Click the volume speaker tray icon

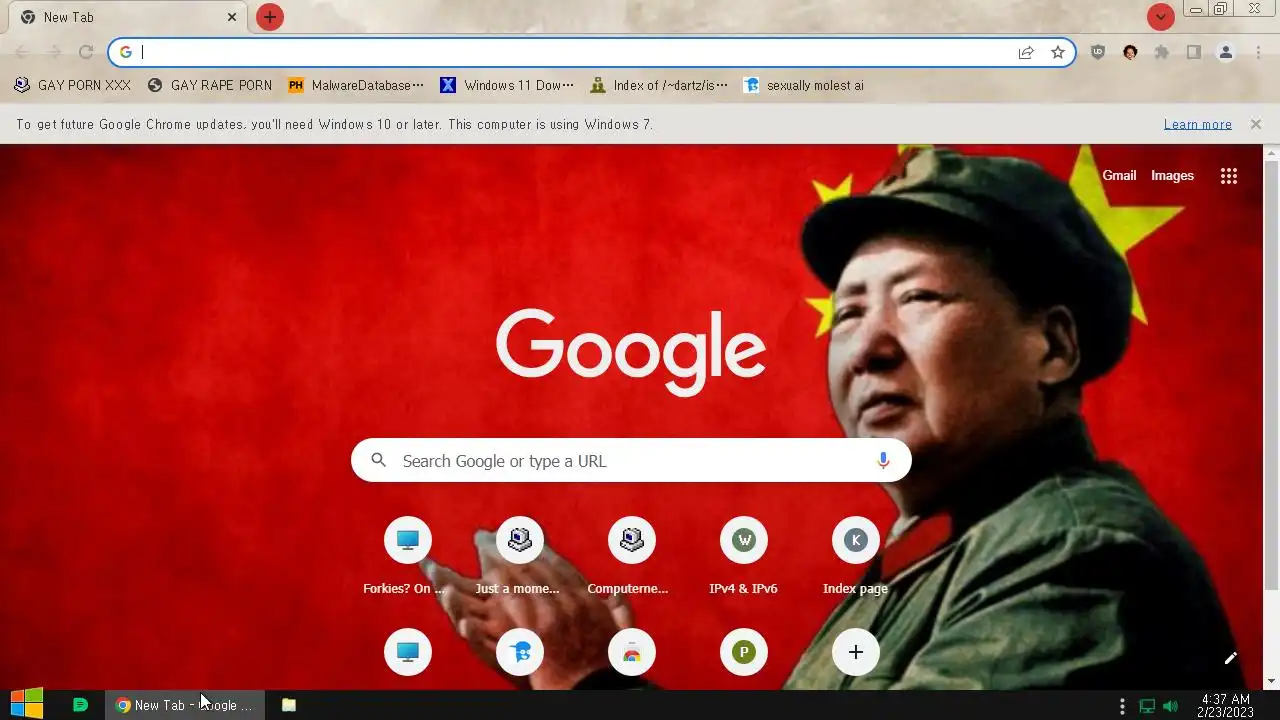(1170, 706)
